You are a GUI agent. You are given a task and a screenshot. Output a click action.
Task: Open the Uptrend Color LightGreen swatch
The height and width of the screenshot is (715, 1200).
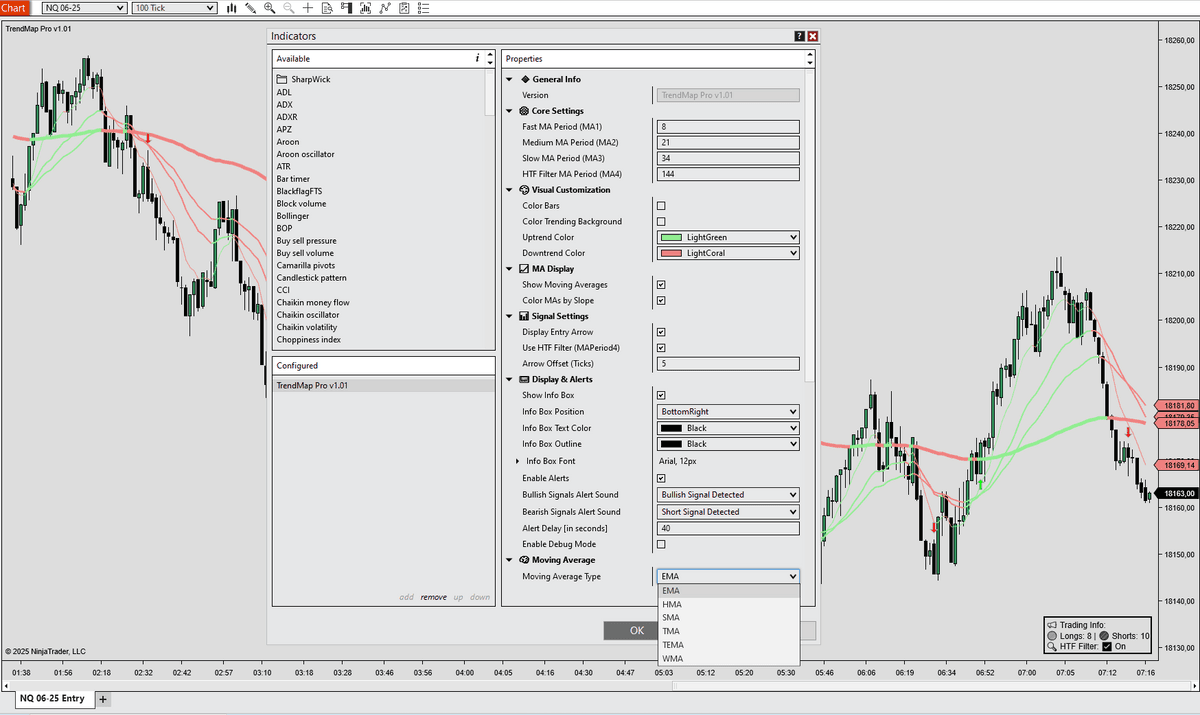tap(728, 238)
